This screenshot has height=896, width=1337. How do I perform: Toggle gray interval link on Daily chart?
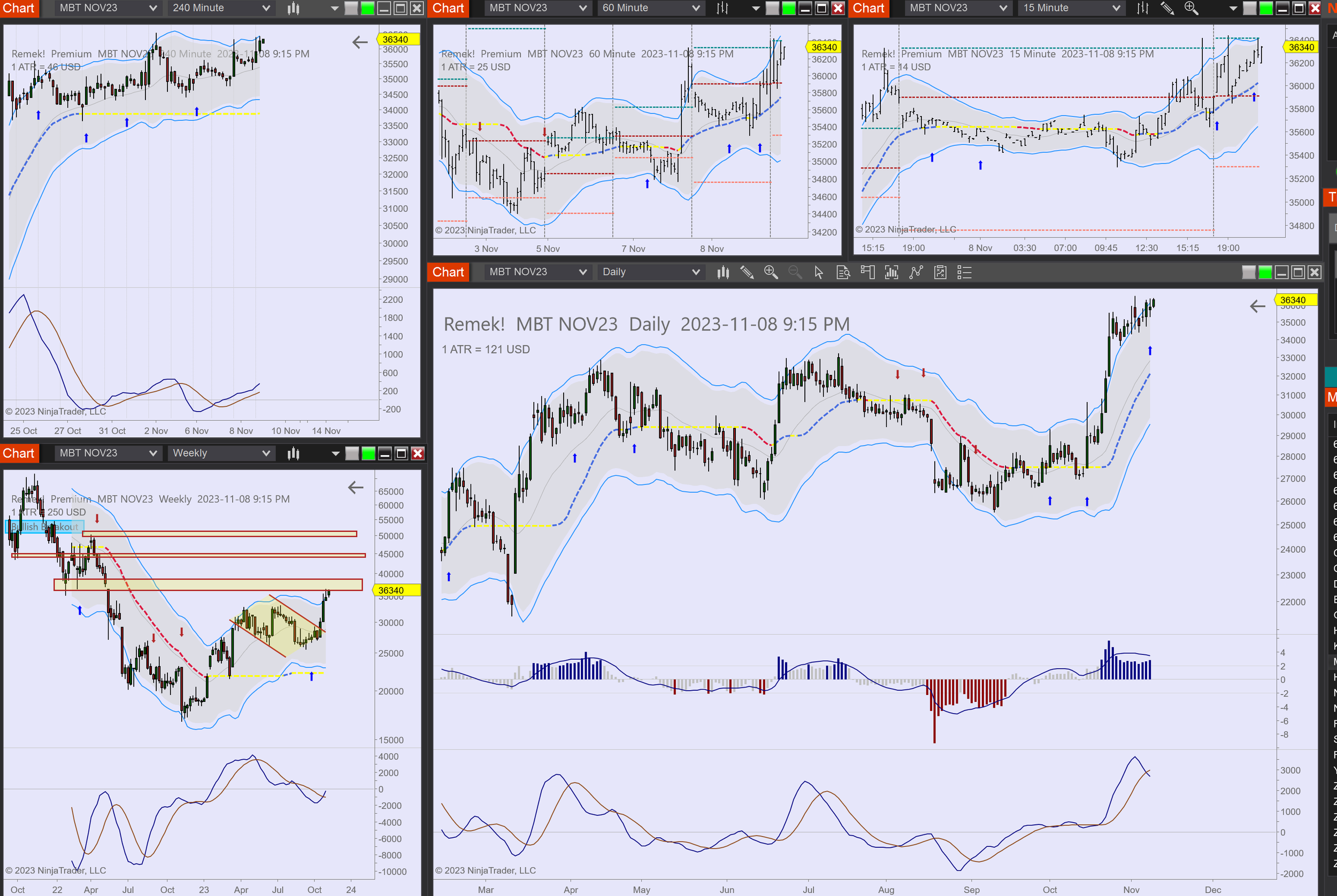click(1248, 273)
